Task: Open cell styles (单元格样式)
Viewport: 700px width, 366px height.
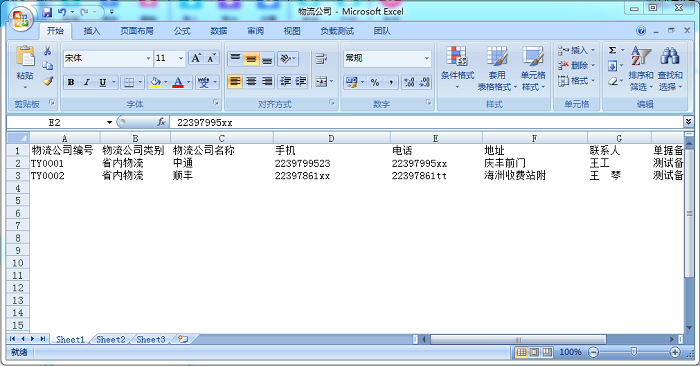Action: 533,68
